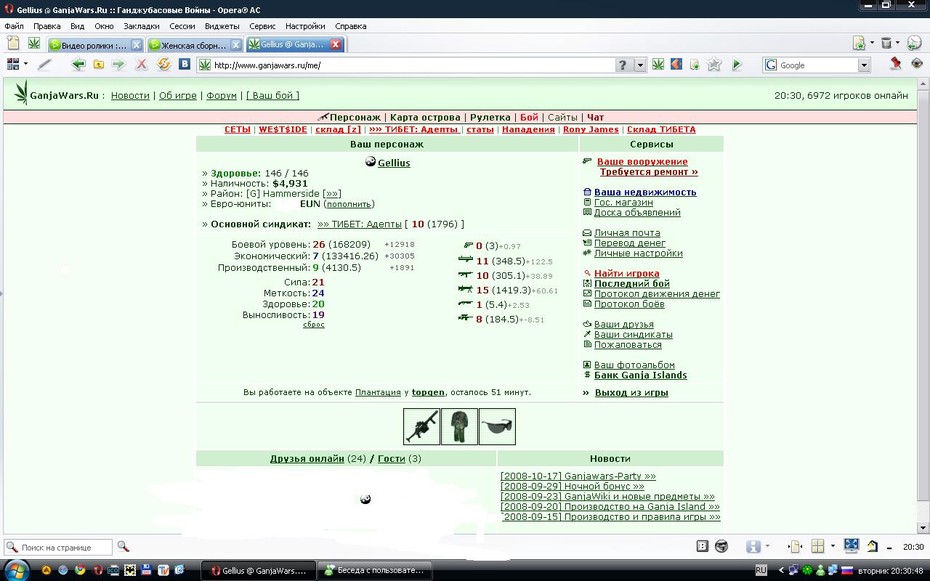The height and width of the screenshot is (581, 930).
Task: Click the clock with green arrow icon
Action: tap(914, 42)
